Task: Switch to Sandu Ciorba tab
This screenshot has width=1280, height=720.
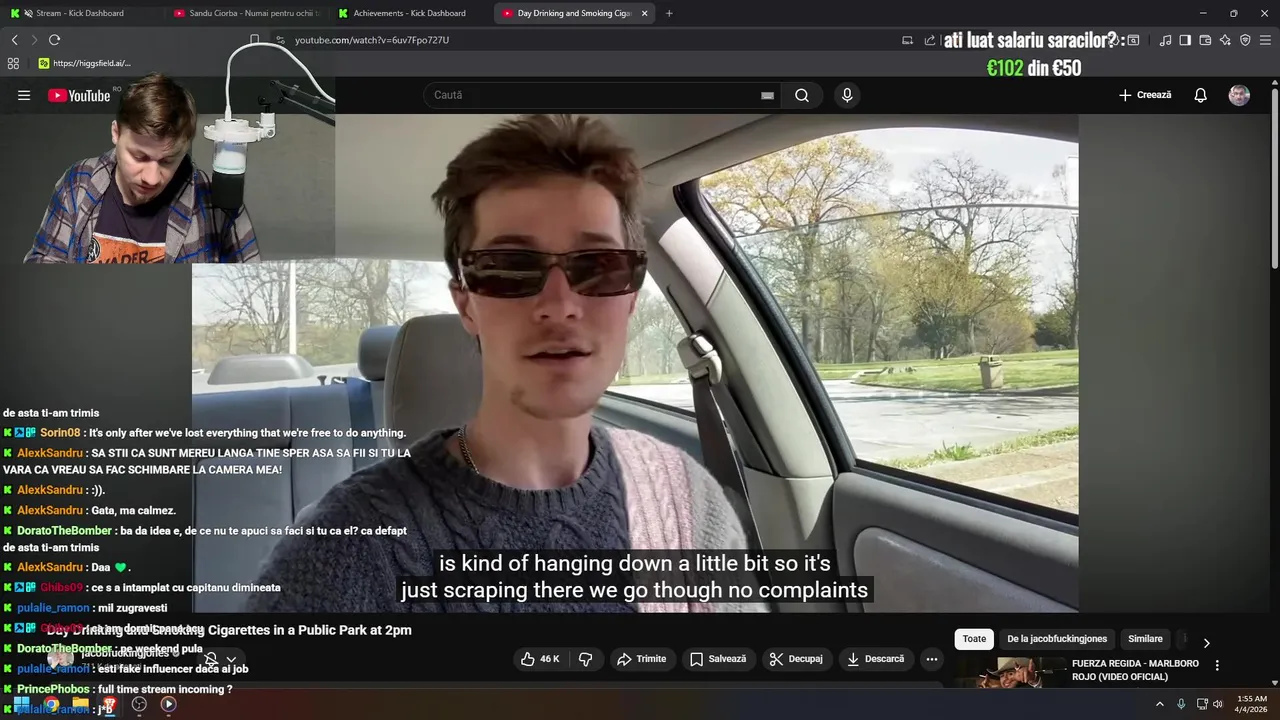Action: tap(246, 13)
